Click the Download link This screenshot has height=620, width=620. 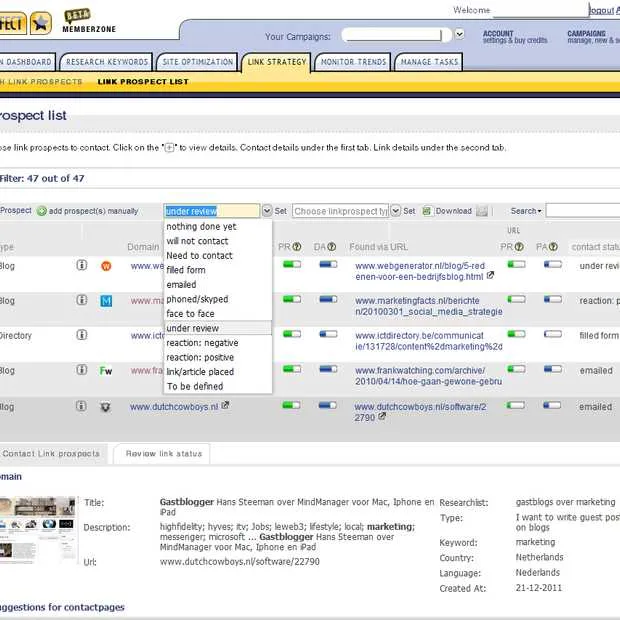[x=454, y=211]
